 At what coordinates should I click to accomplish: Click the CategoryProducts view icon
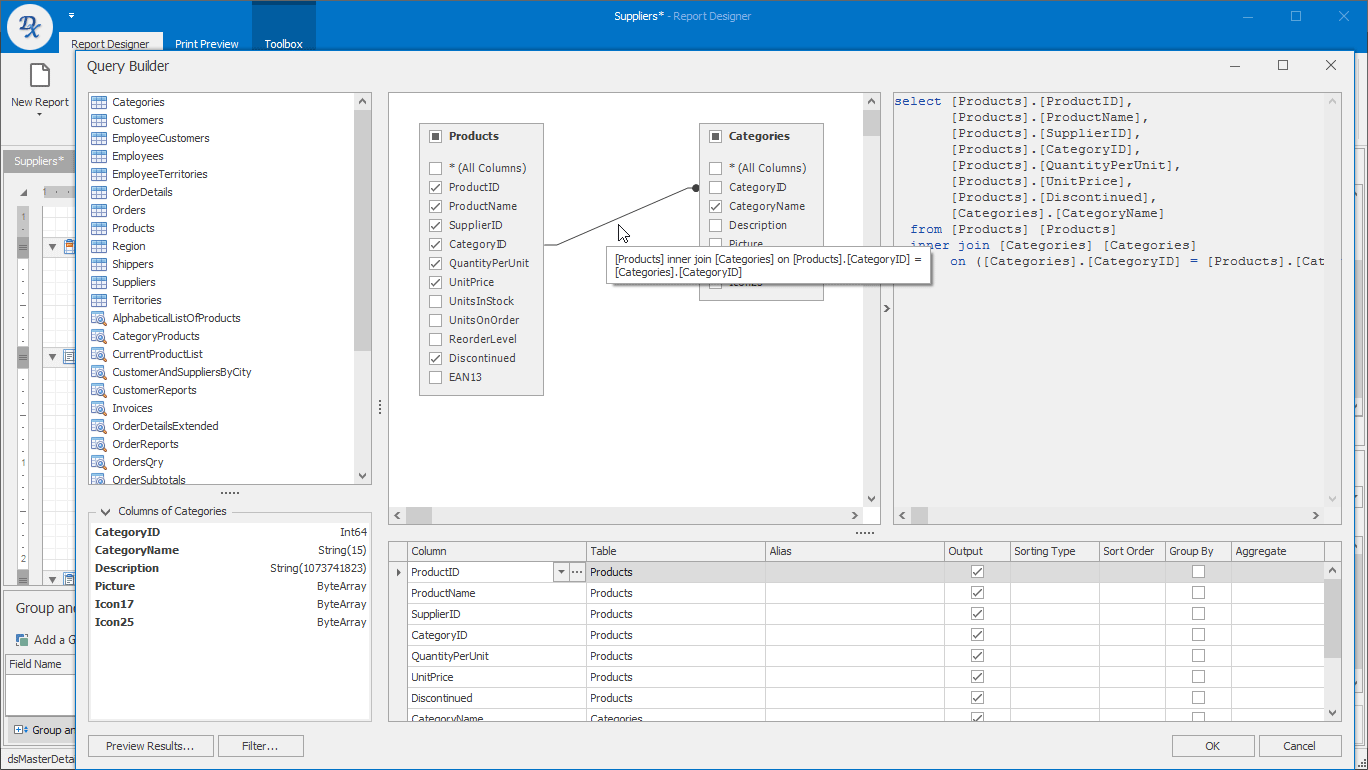click(100, 336)
